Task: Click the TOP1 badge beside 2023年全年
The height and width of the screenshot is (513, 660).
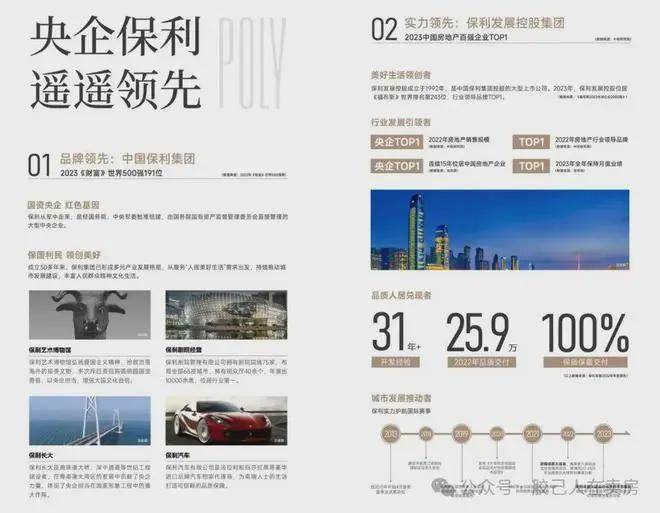Action: pyautogui.click(x=531, y=166)
